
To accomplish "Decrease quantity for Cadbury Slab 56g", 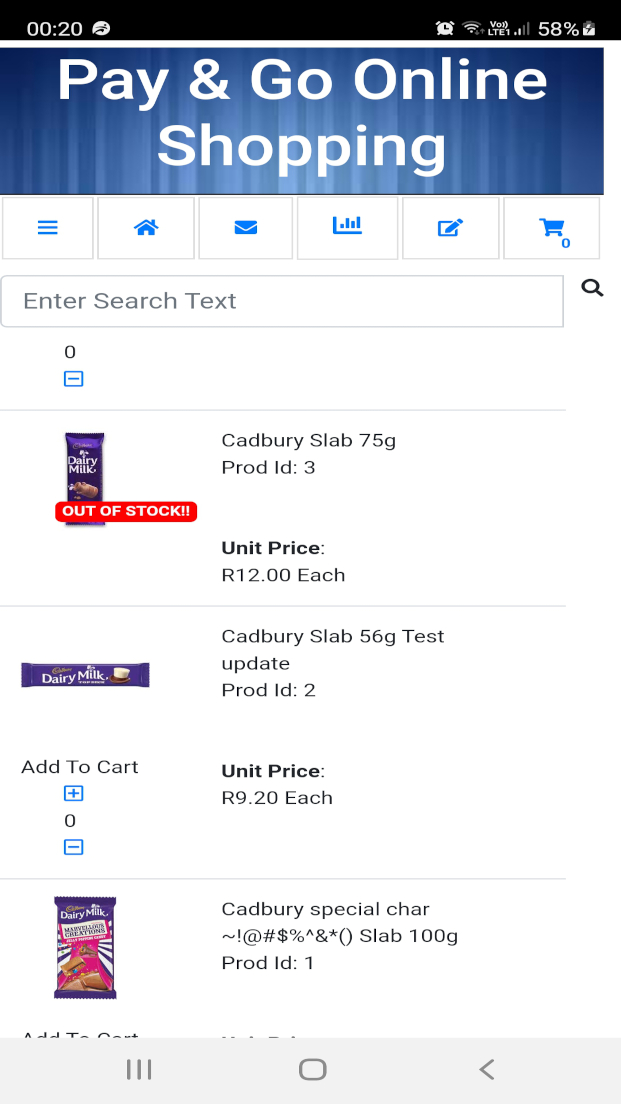I will pos(73,847).
